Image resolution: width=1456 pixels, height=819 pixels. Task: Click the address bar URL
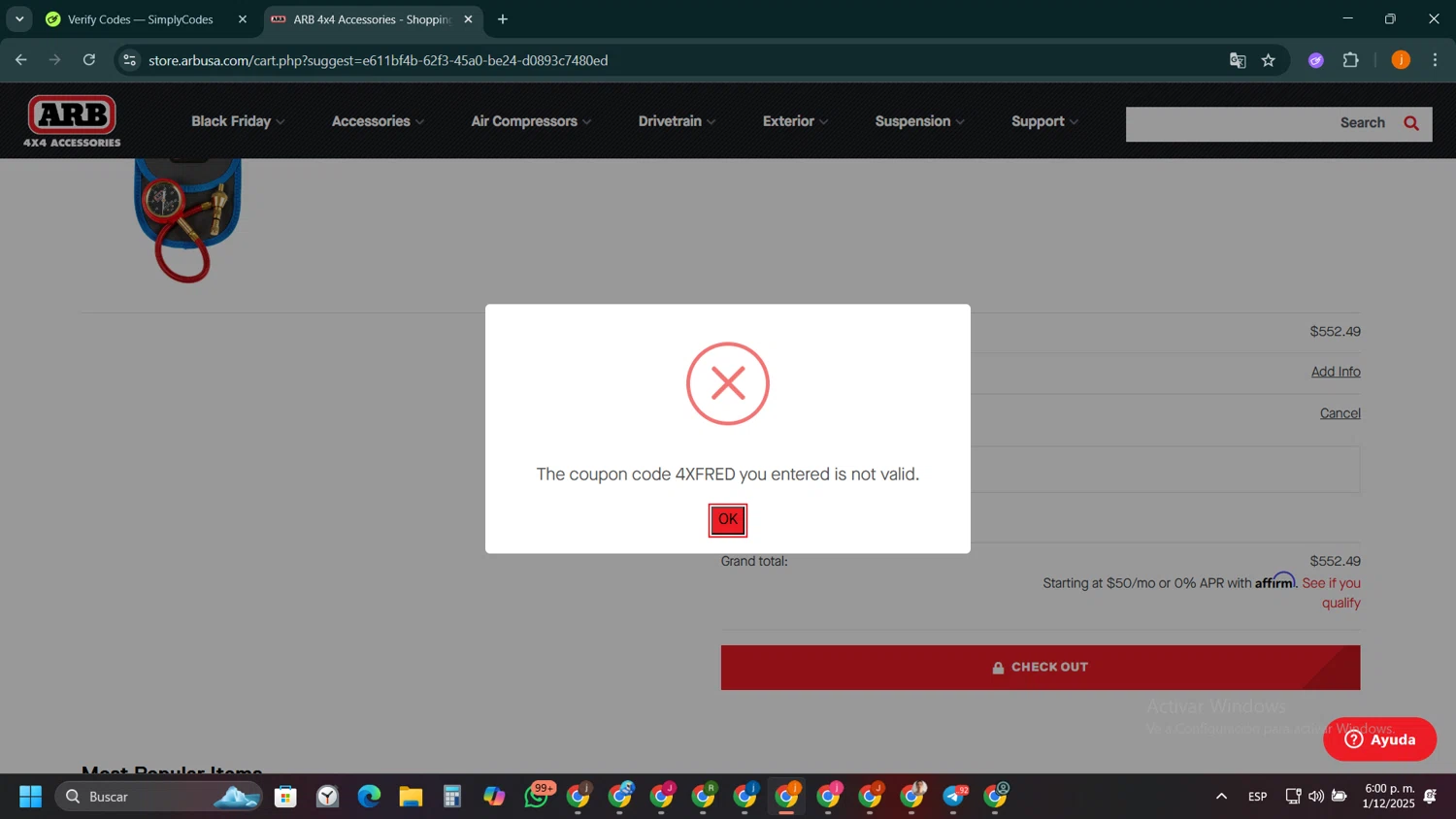coord(379,60)
